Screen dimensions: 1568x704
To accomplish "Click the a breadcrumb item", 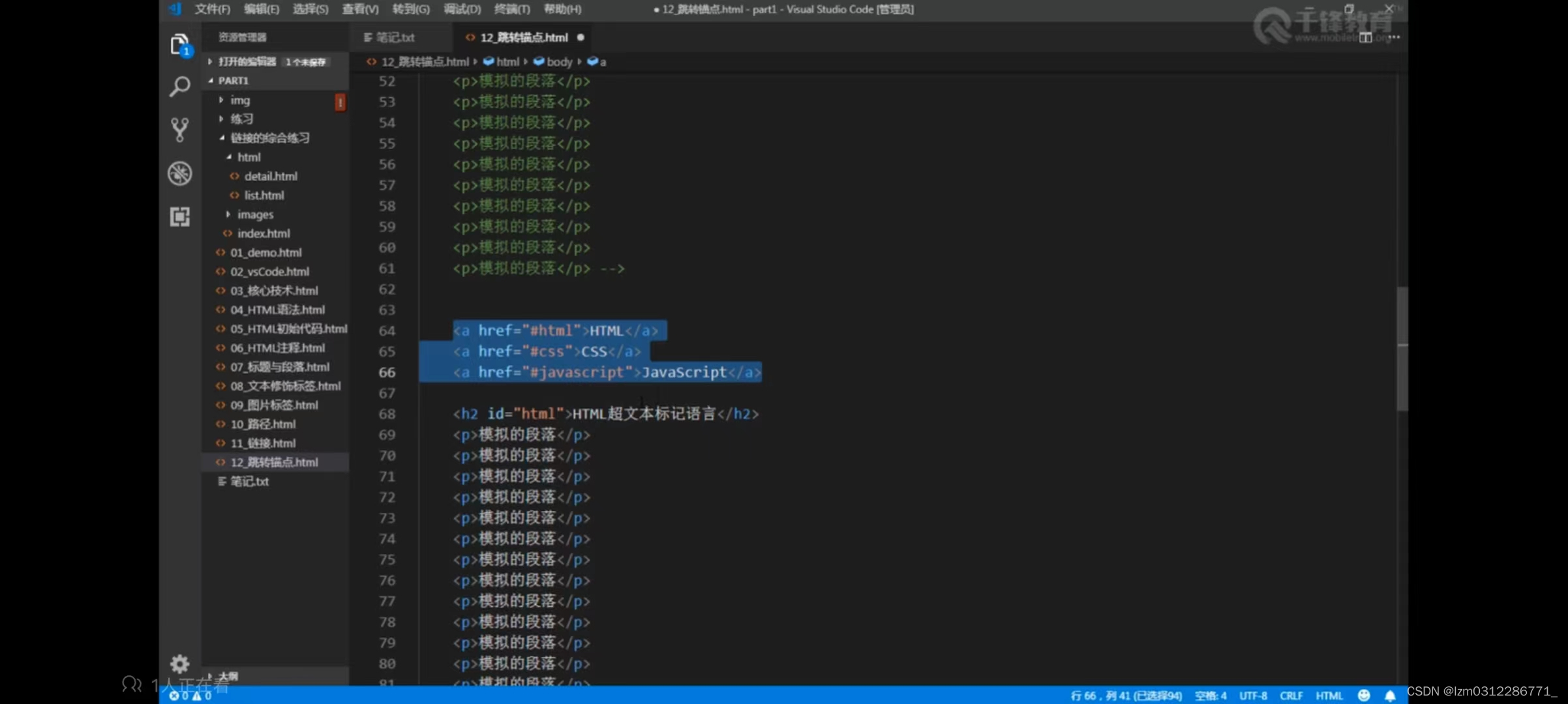I will (597, 62).
